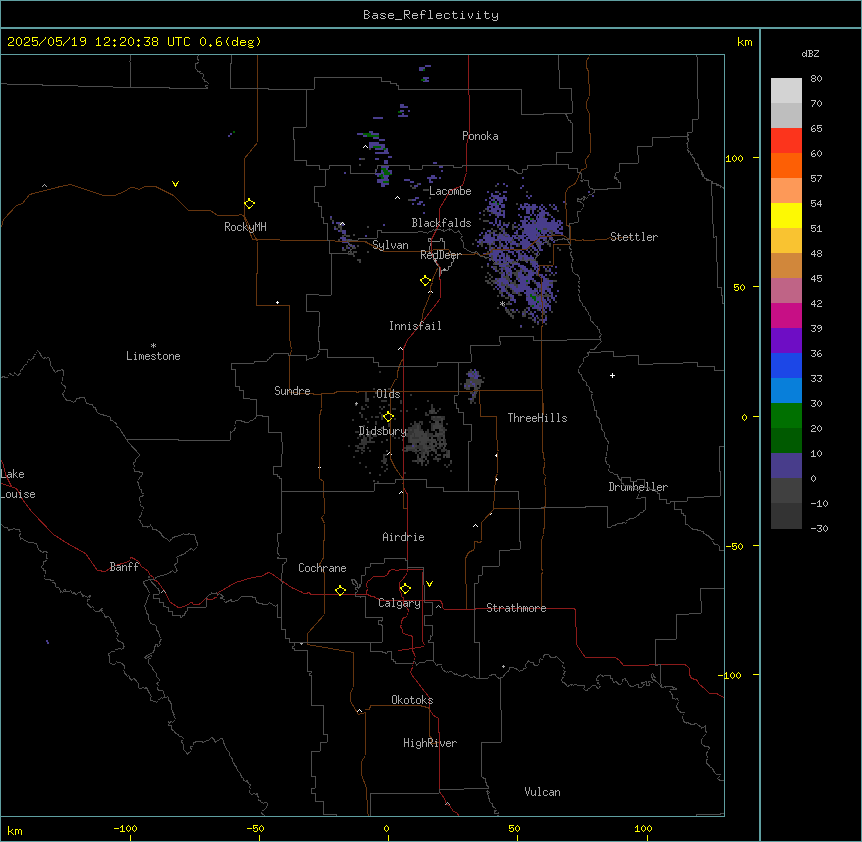Select the Innisfail label

tap(415, 326)
